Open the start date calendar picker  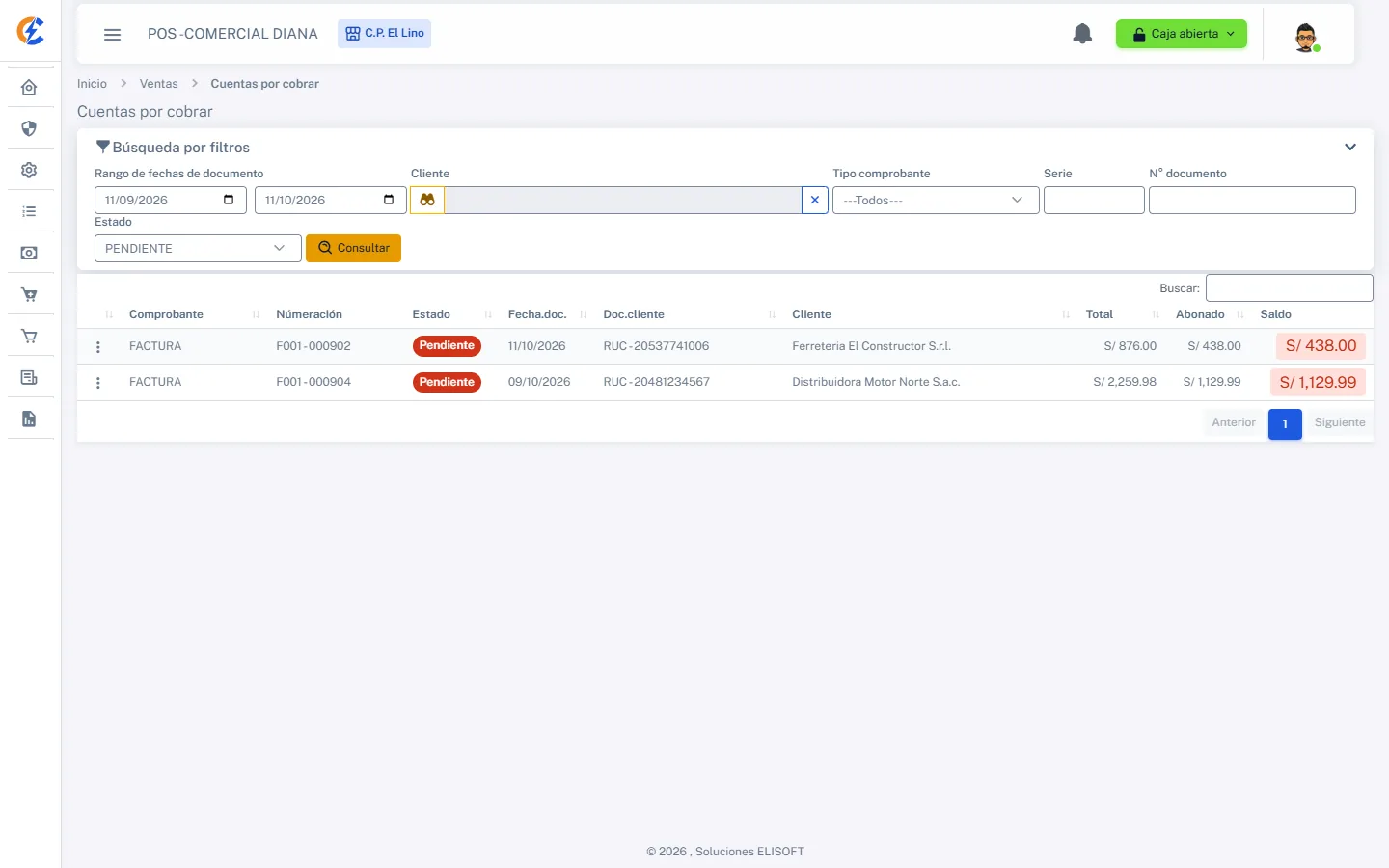pyautogui.click(x=229, y=200)
